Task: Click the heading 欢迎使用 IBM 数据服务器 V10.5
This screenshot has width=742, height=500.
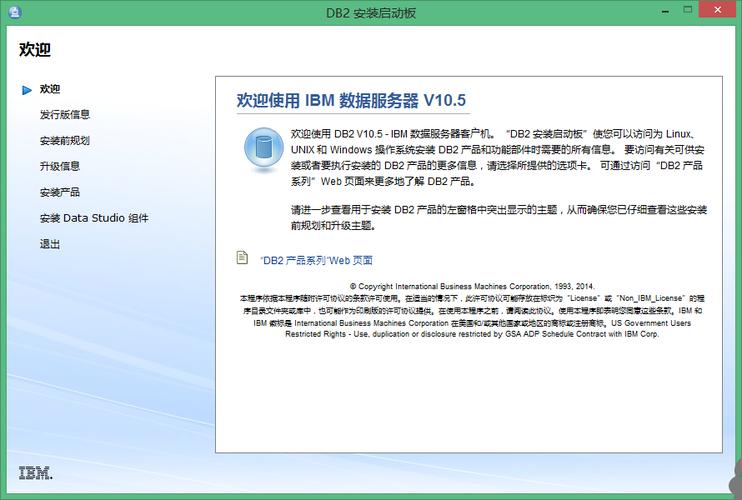Action: [351, 100]
